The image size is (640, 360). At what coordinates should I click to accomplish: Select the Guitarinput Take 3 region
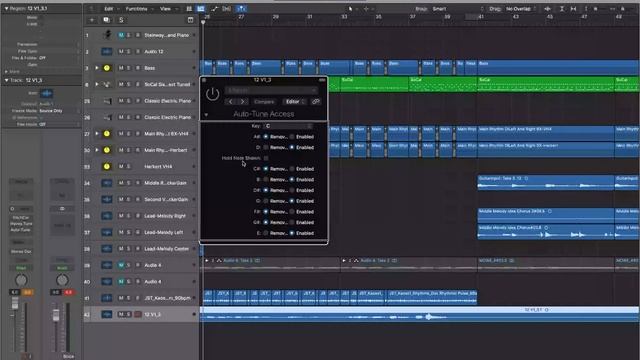click(x=546, y=182)
